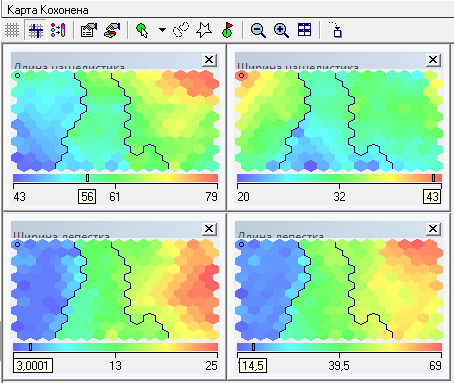Click scale label 13
This screenshot has width=454, height=383.
coord(115,366)
